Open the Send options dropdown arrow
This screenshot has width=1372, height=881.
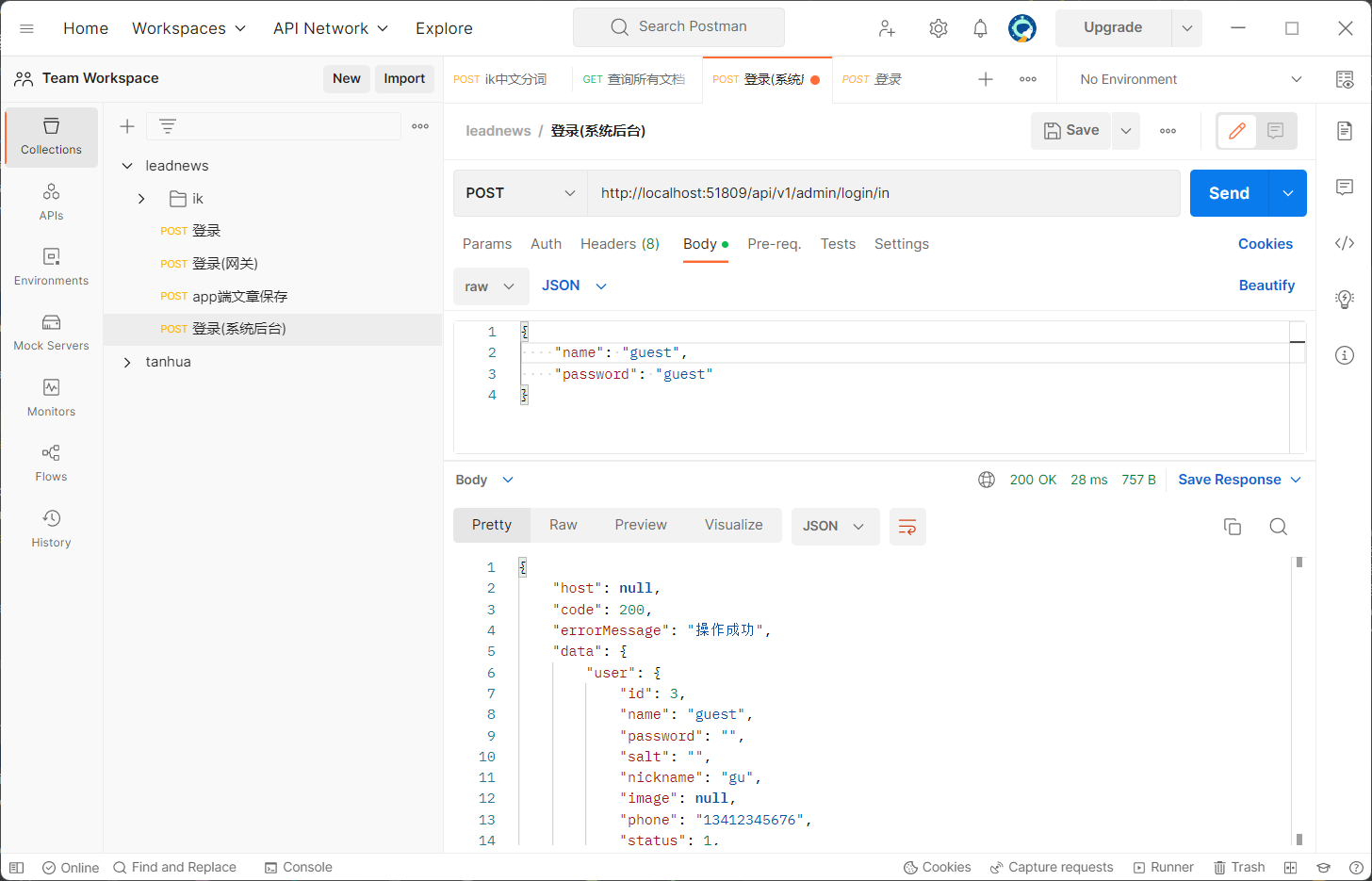[1288, 193]
